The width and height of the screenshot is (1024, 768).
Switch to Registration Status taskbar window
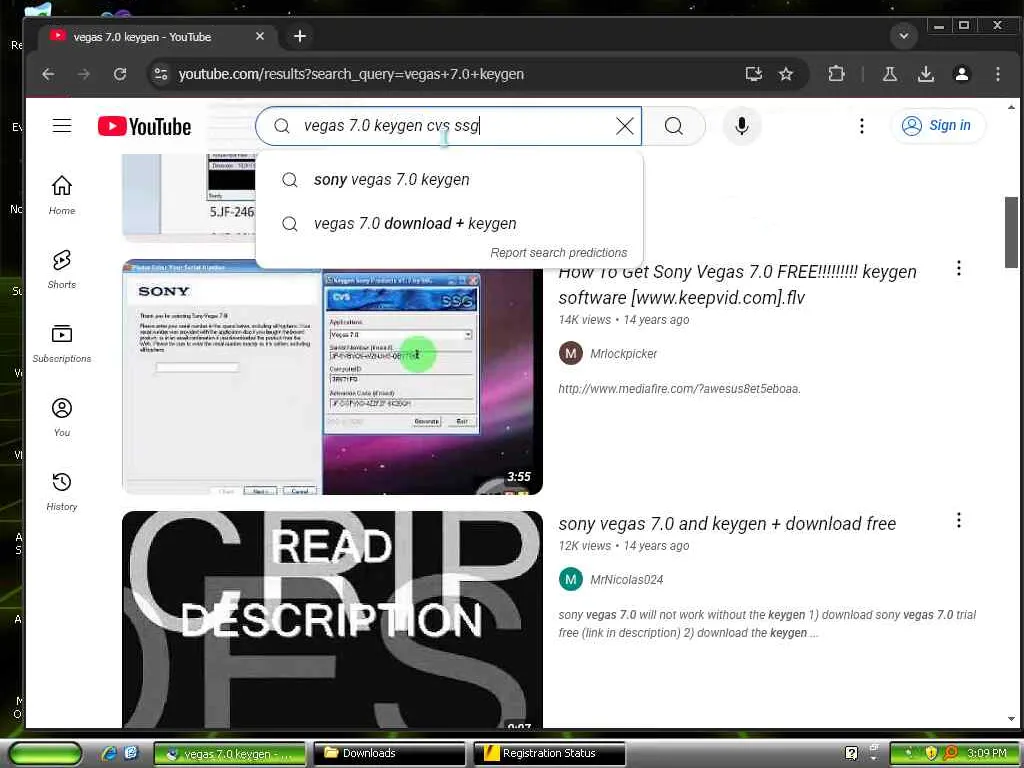549,753
